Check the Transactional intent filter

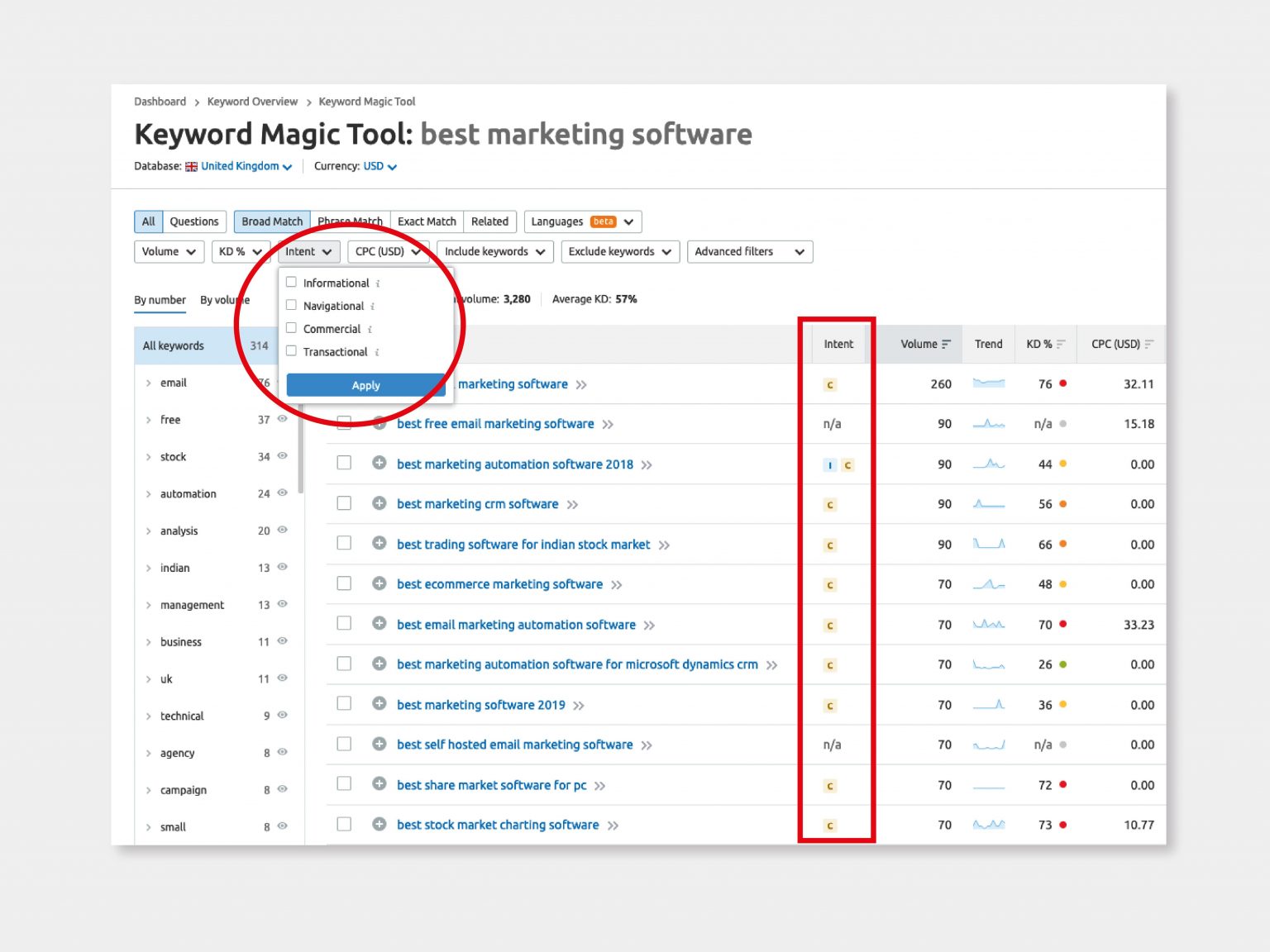point(291,350)
